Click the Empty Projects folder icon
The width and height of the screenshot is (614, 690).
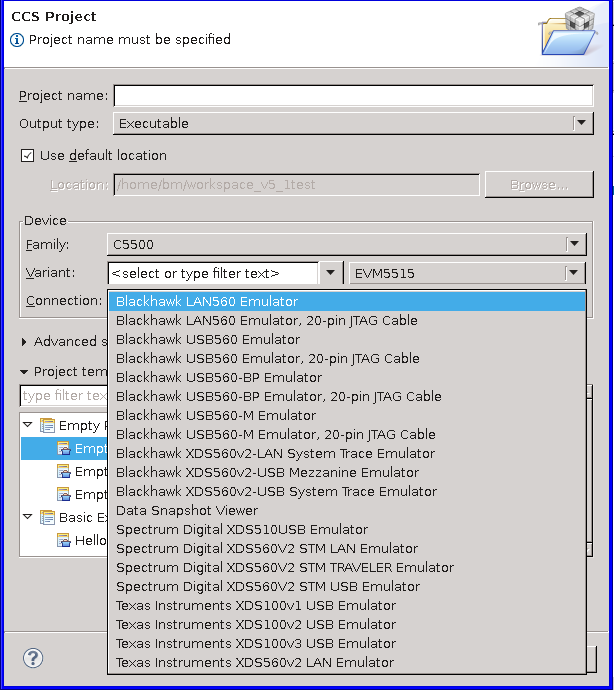(48, 426)
